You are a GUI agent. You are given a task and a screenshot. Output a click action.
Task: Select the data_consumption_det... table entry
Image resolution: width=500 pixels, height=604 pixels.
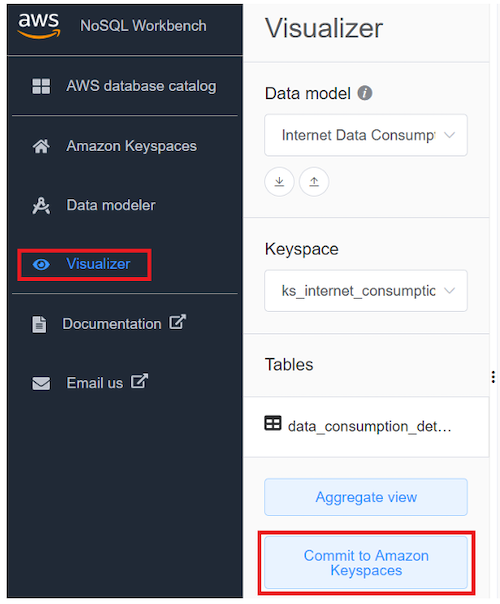click(x=366, y=427)
